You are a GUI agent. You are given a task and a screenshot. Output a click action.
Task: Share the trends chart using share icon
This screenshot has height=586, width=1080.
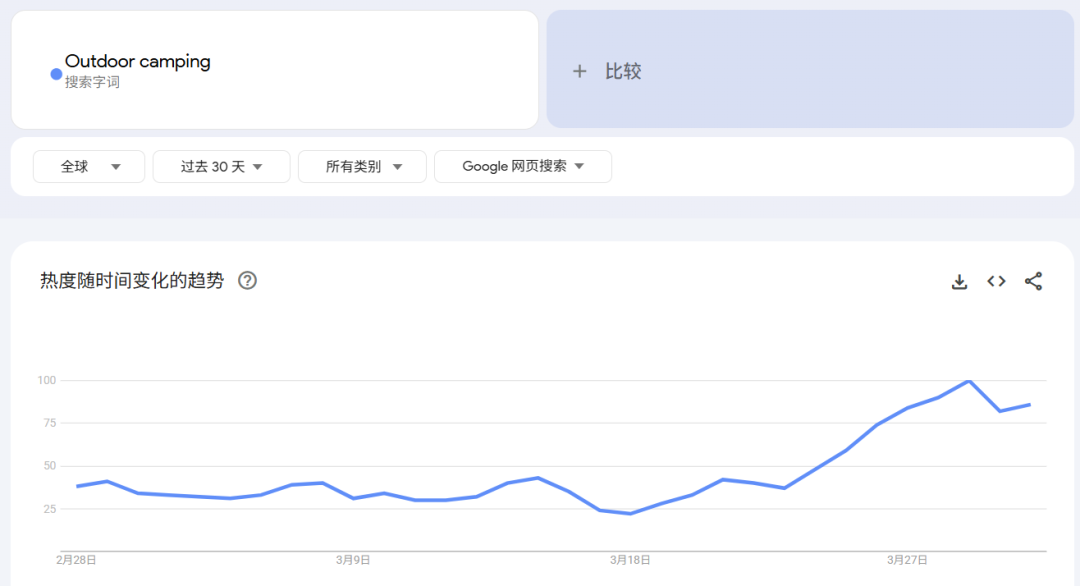pos(1034,281)
